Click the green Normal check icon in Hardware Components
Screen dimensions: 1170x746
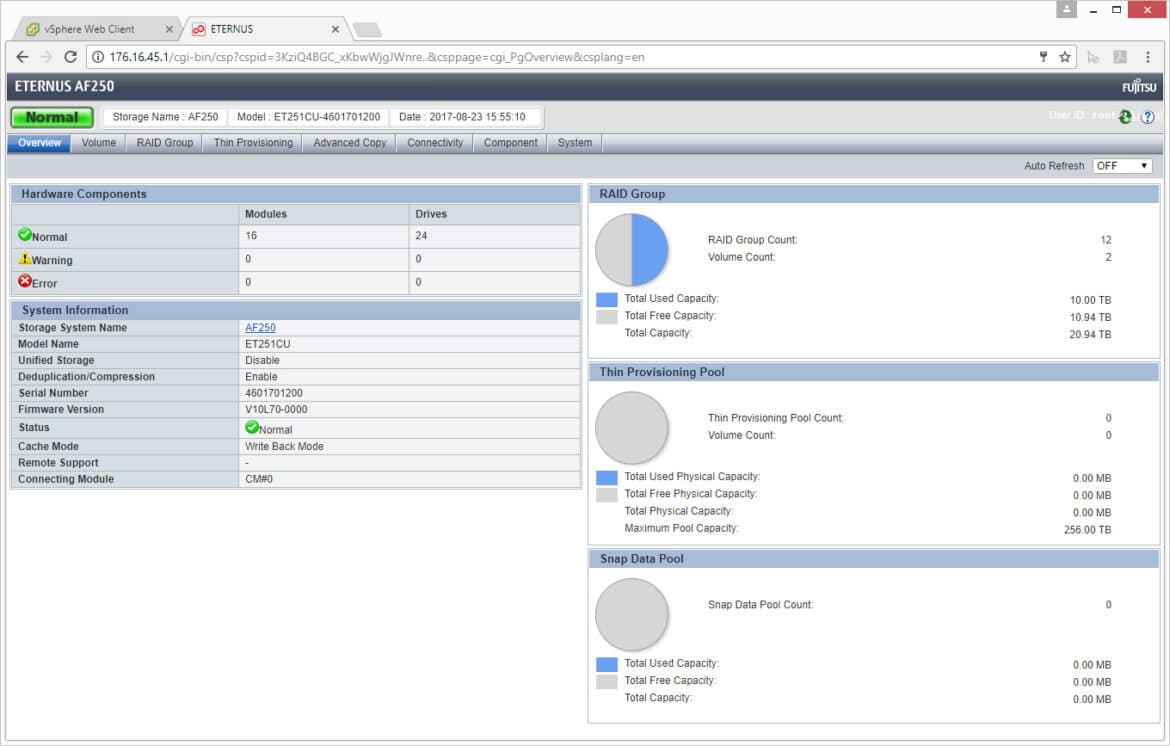(25, 234)
